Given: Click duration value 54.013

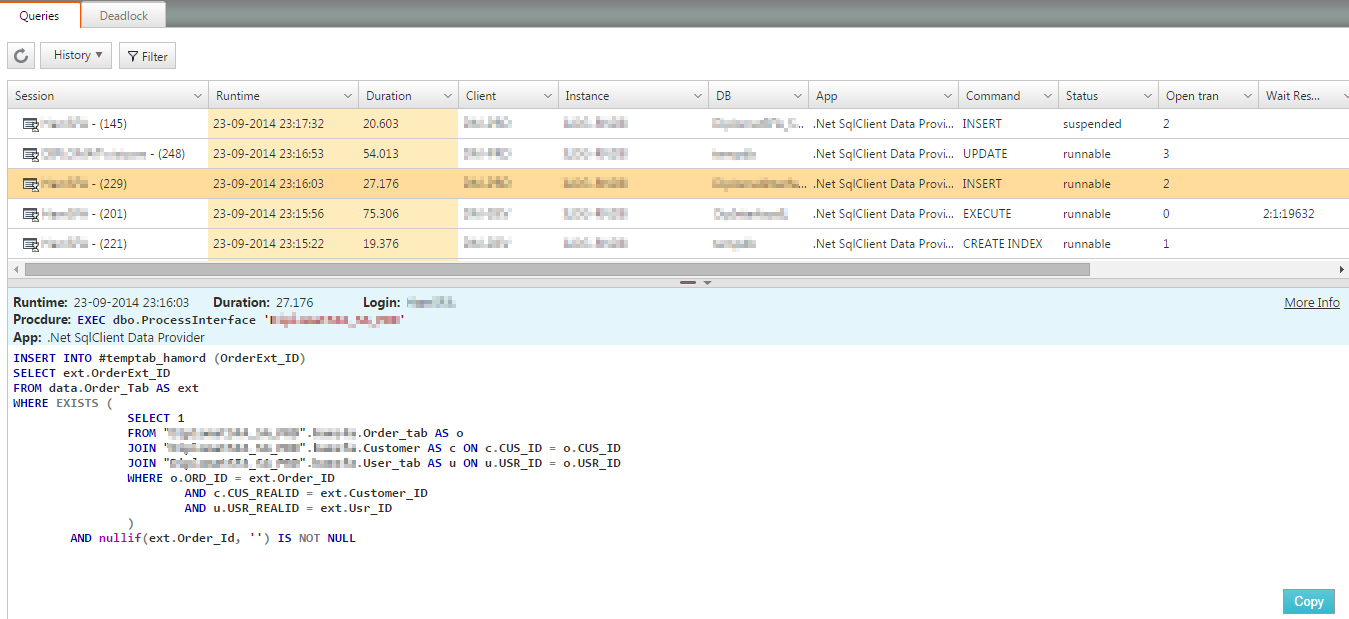Looking at the screenshot, I should click(x=381, y=154).
